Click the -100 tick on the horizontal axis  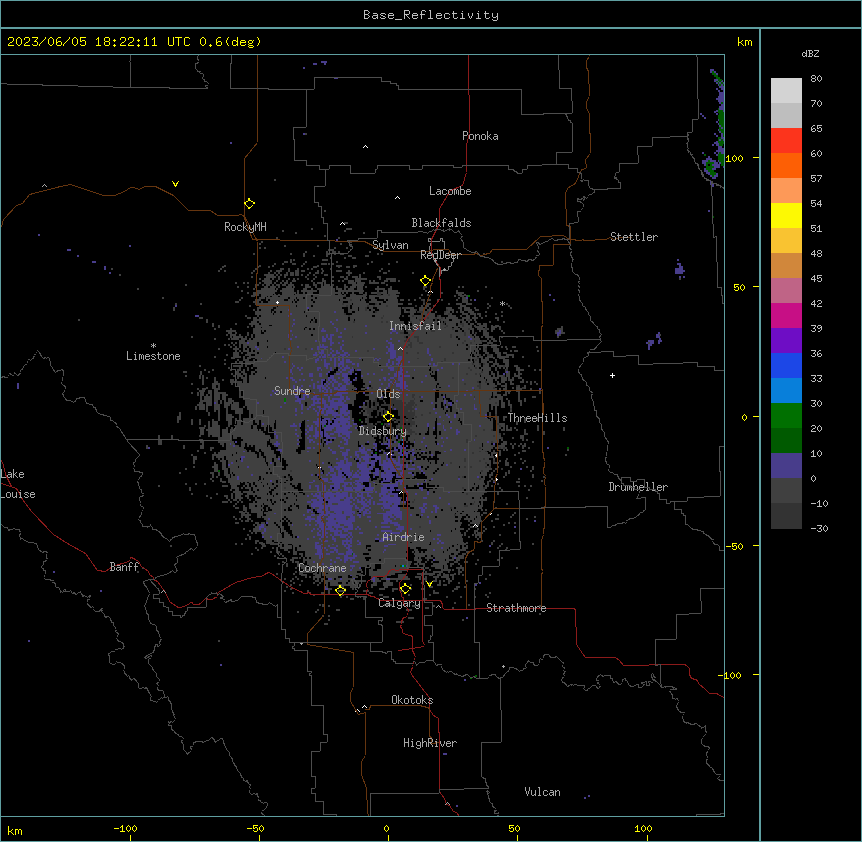click(x=125, y=828)
